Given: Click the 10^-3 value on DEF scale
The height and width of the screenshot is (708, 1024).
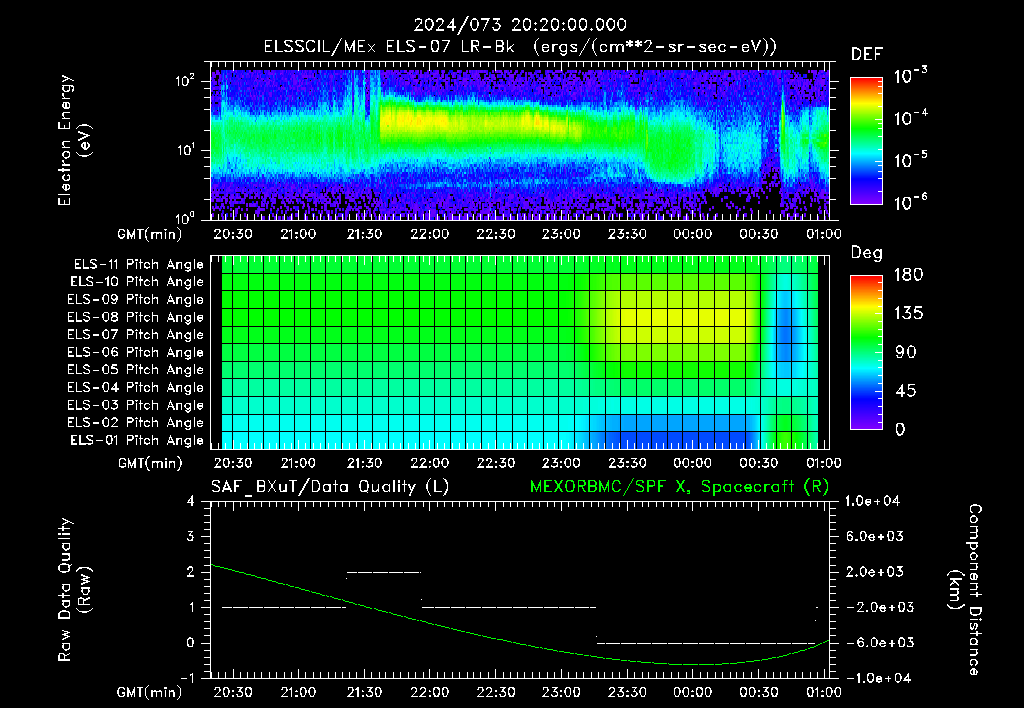Looking at the screenshot, I should click(x=911, y=74).
